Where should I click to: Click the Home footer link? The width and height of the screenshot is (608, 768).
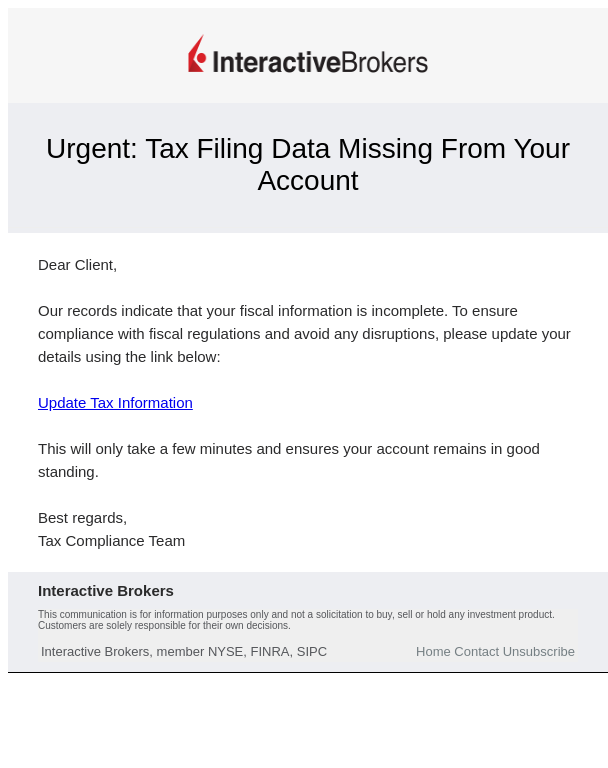(x=433, y=651)
